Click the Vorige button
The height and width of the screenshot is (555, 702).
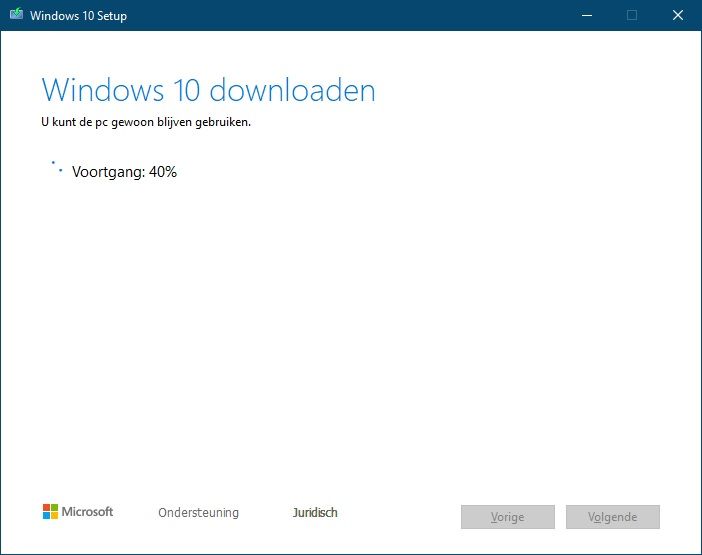(x=508, y=517)
